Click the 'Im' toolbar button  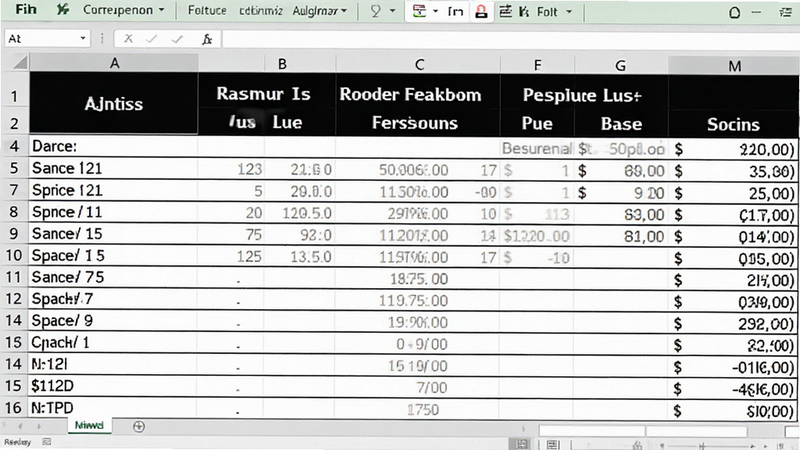[455, 11]
